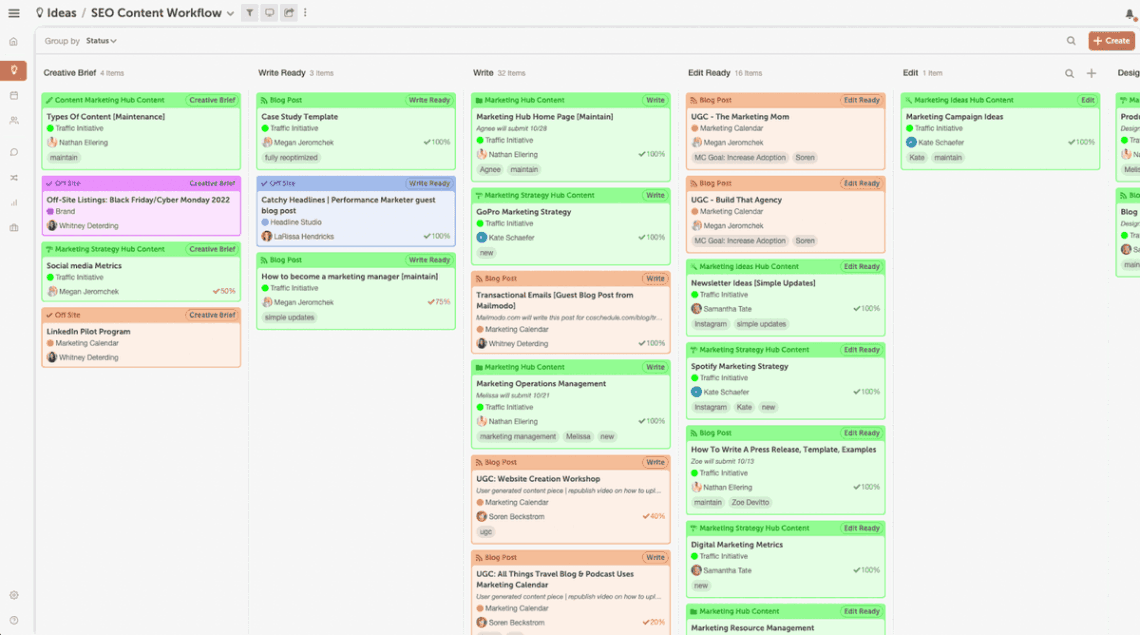Click the Create button
Viewport: 1140px width, 635px height.
pos(1111,40)
